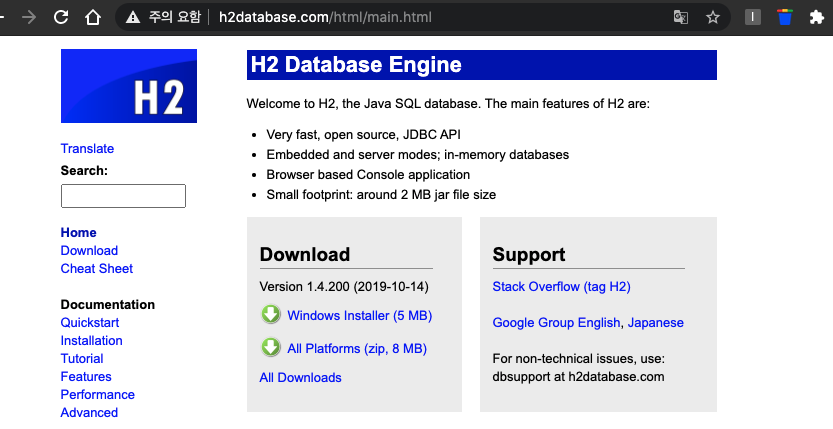Reload the page with refresh icon
The height and width of the screenshot is (429, 833).
coord(61,17)
